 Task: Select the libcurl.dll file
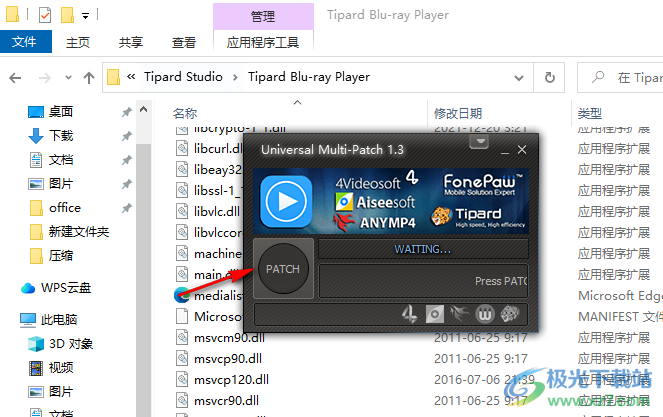pyautogui.click(x=218, y=148)
